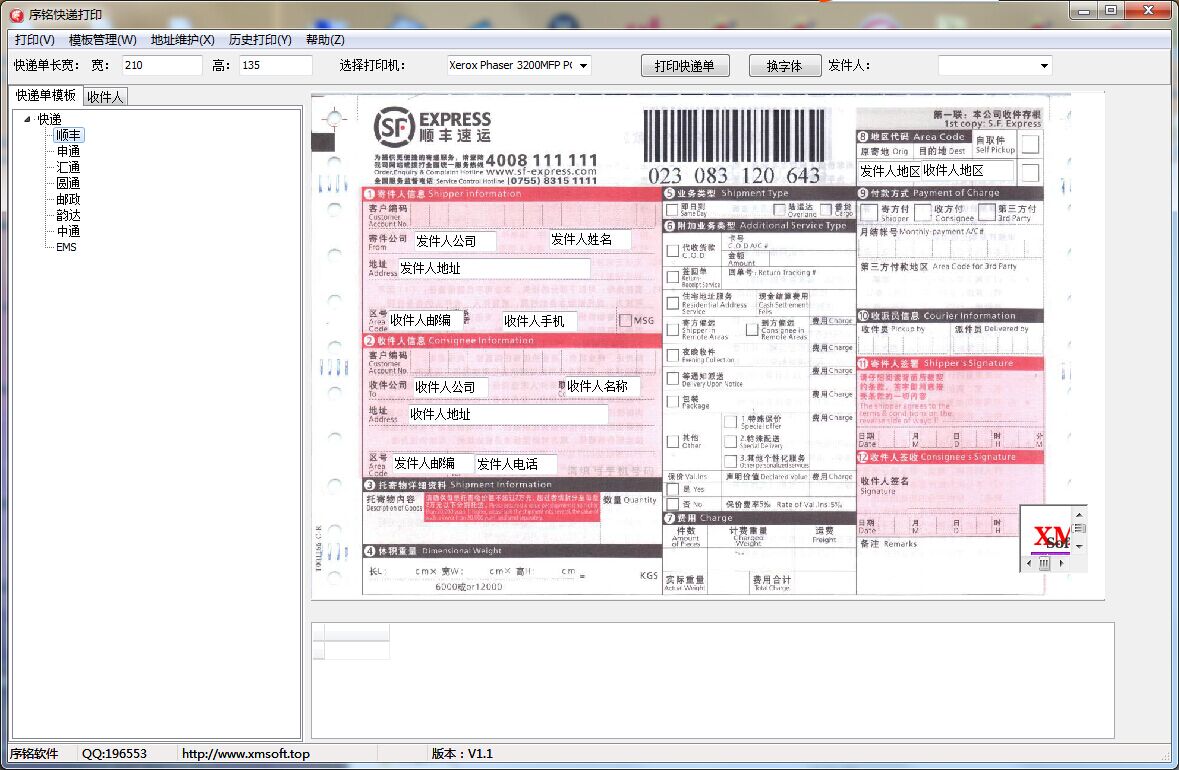Screen dimensions: 1179x770
Task: Minimize the 序铭快递打印 window
Action: tap(1084, 11)
